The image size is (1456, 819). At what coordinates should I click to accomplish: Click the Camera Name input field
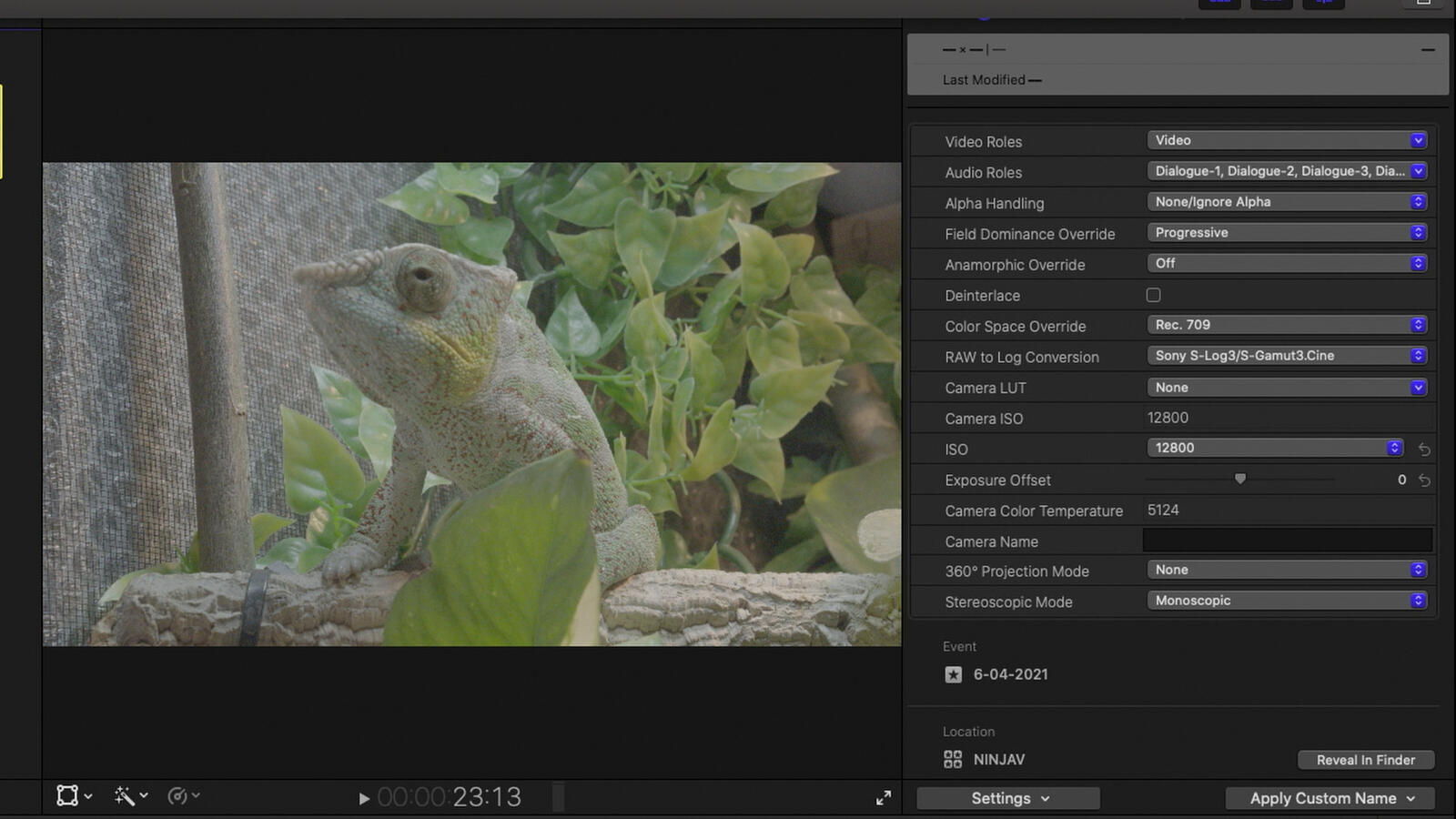(1288, 541)
